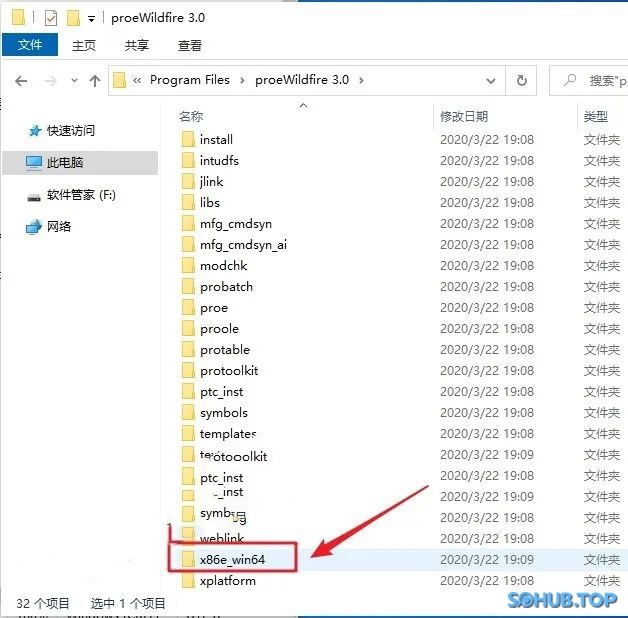Switch to the 共享 tab

(x=137, y=45)
